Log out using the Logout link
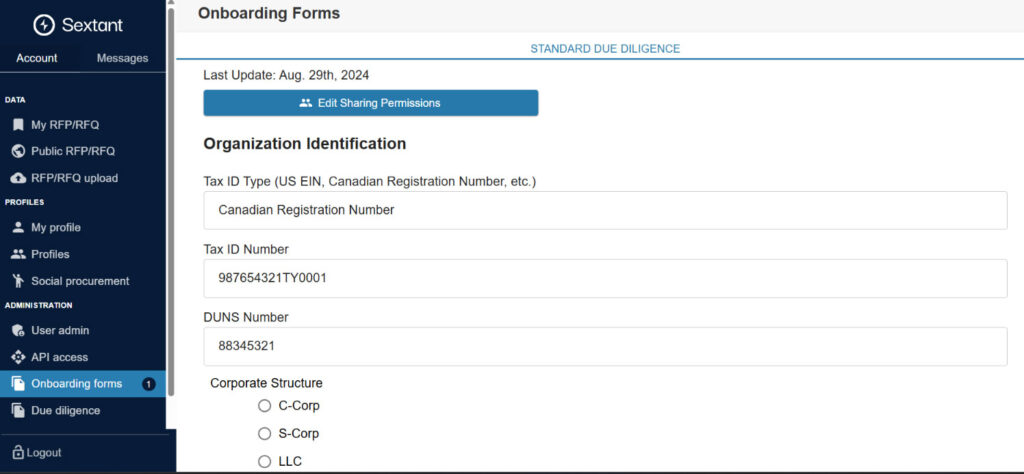This screenshot has height=474, width=1024. tap(36, 453)
